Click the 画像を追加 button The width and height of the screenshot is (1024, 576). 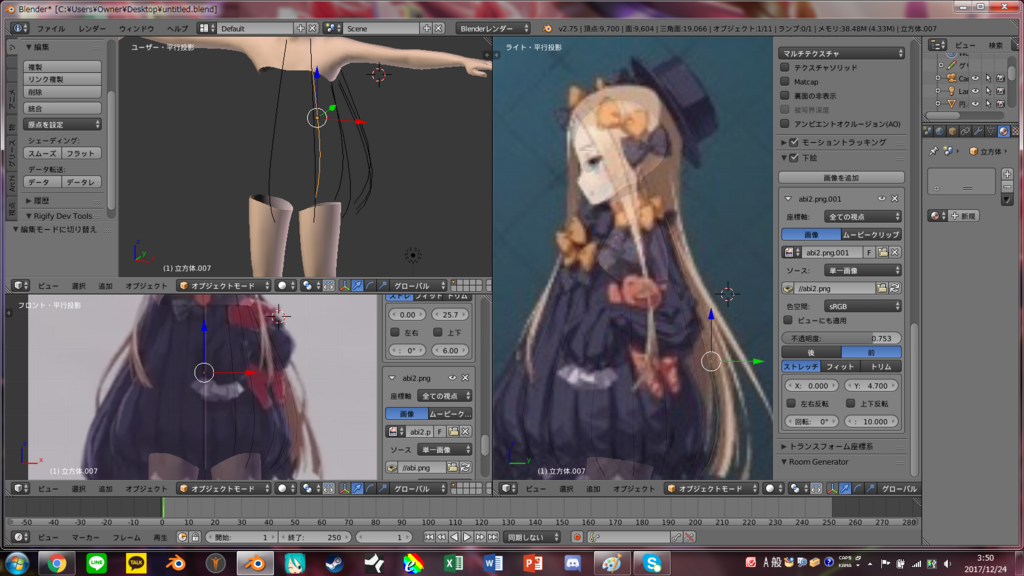coord(841,178)
